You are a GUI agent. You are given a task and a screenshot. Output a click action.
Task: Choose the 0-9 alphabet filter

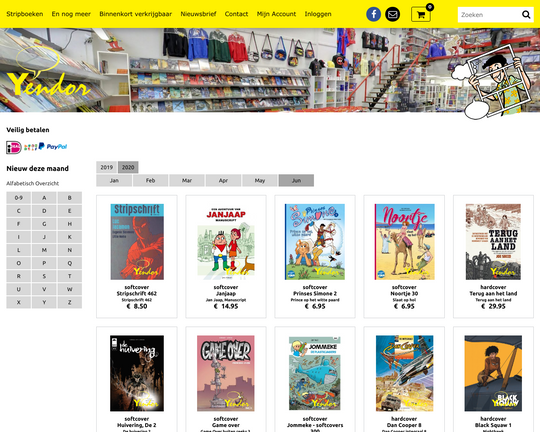[19, 198]
